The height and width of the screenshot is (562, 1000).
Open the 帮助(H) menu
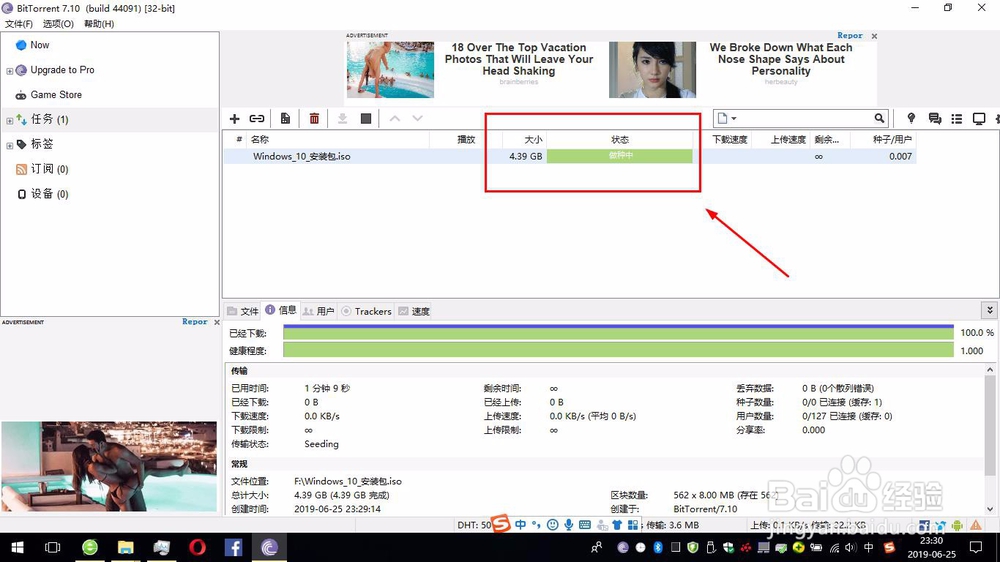click(99, 24)
